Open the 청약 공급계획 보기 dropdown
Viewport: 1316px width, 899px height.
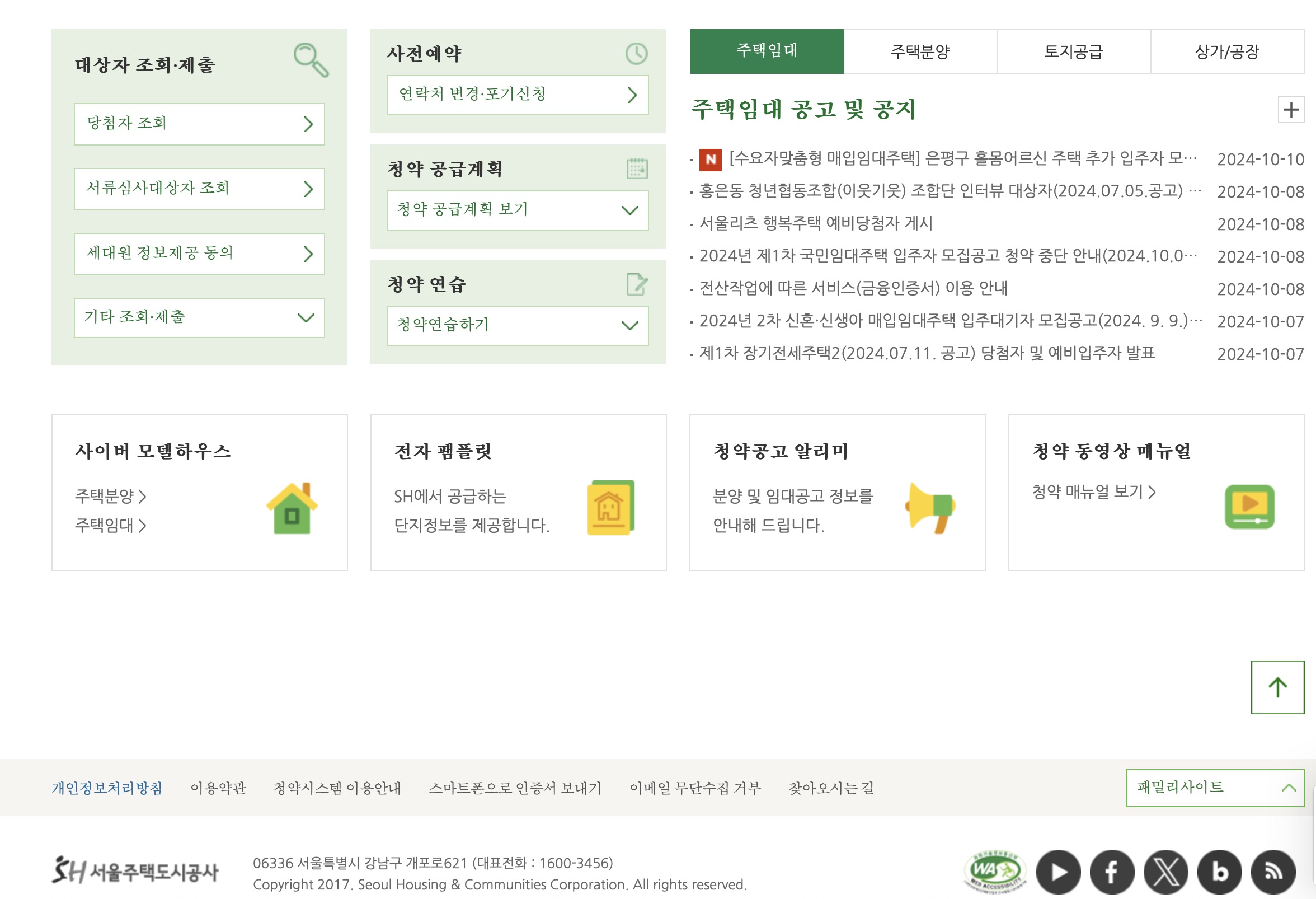tap(517, 210)
